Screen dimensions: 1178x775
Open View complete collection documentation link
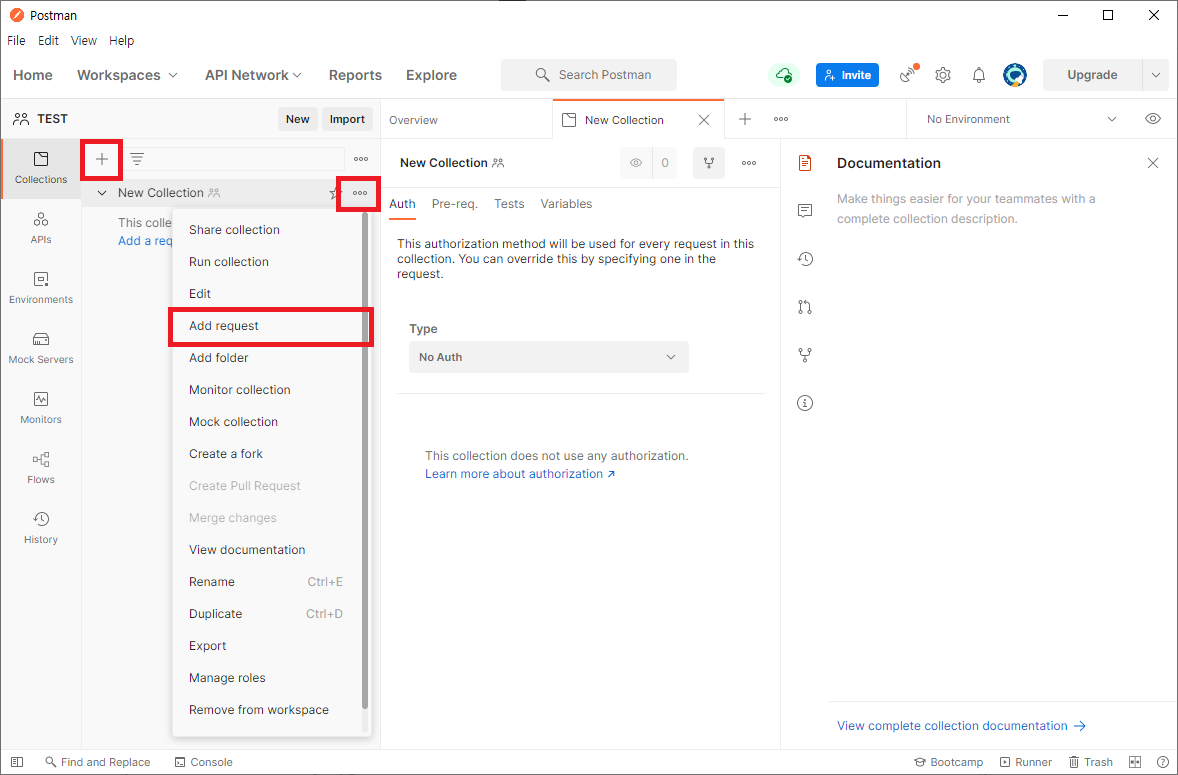[962, 725]
